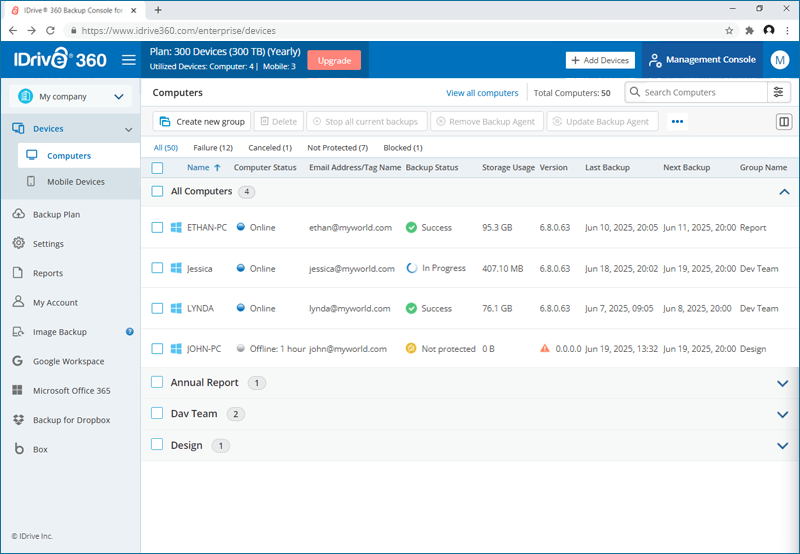Expand the Dav Team group chevron

pos(783,414)
